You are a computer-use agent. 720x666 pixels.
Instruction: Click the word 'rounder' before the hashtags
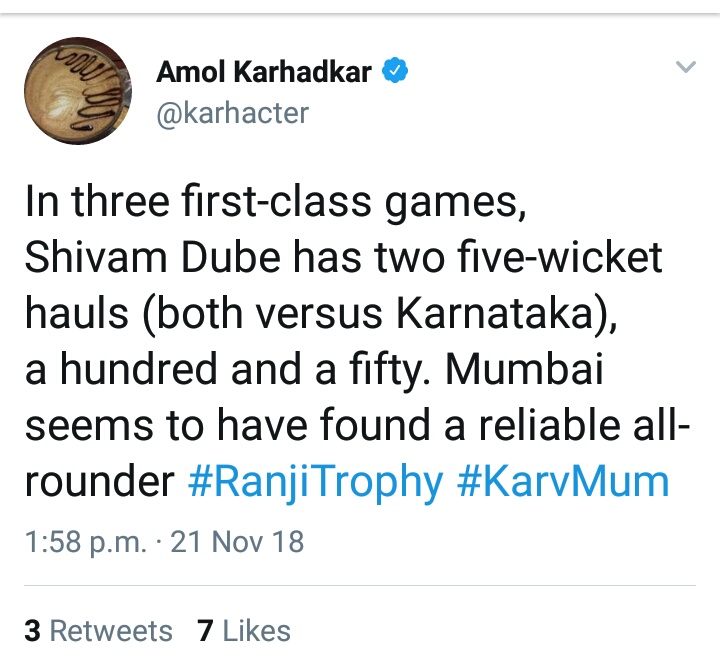click(100, 482)
